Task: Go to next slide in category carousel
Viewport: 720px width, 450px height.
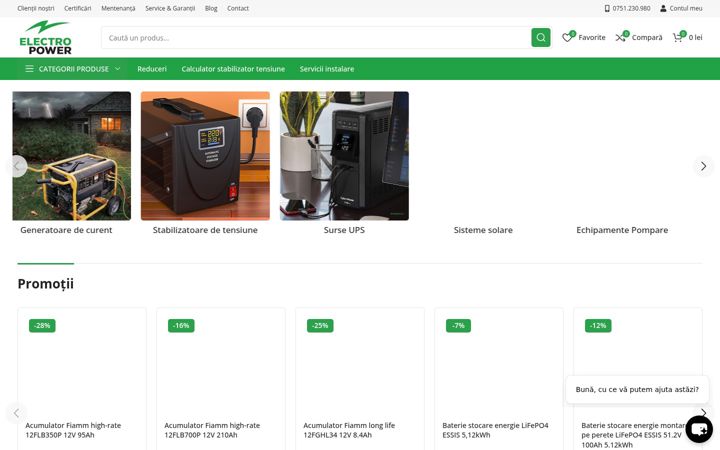Action: (703, 166)
